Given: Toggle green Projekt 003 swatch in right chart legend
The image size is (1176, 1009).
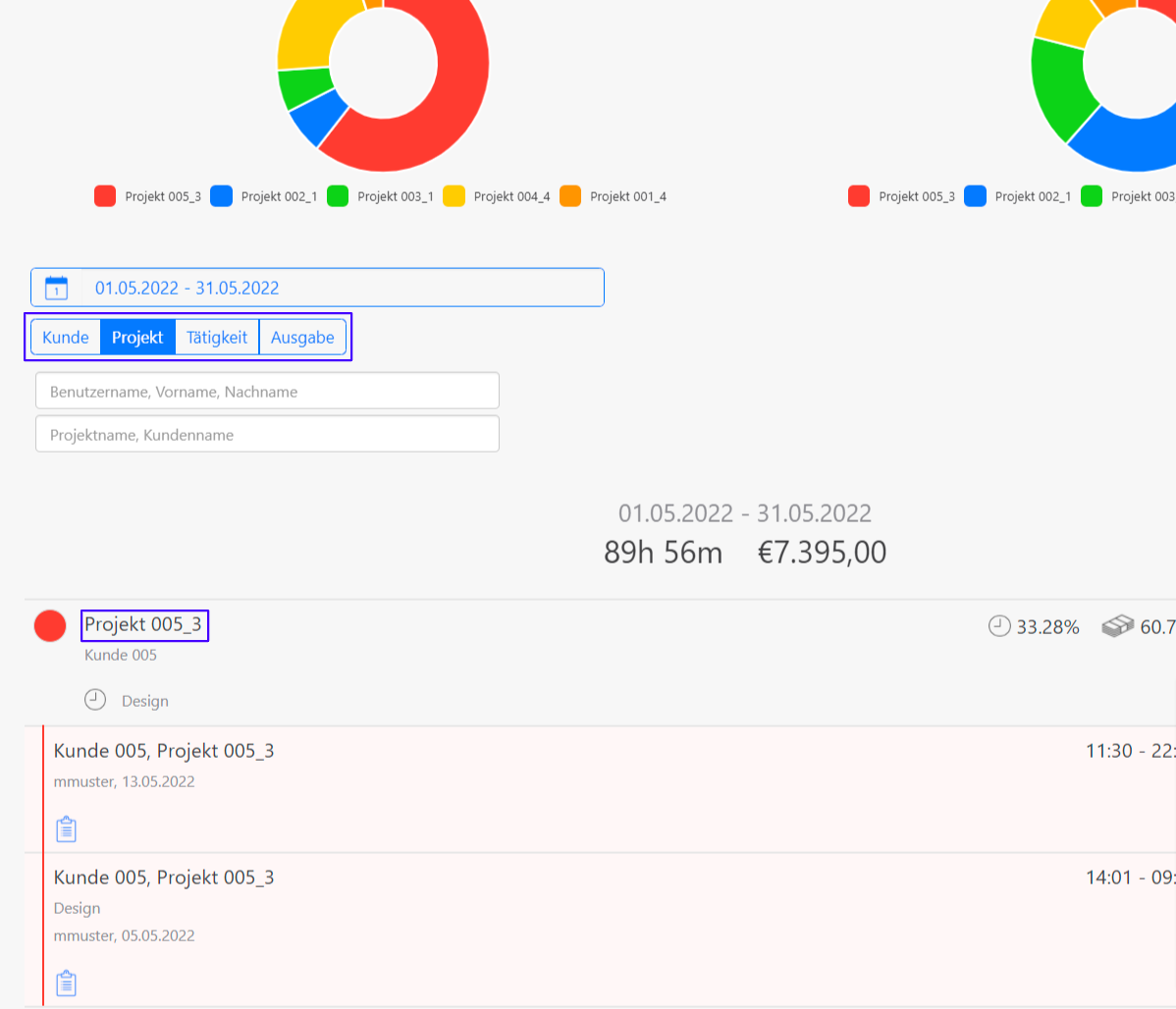Looking at the screenshot, I should [x=1092, y=196].
